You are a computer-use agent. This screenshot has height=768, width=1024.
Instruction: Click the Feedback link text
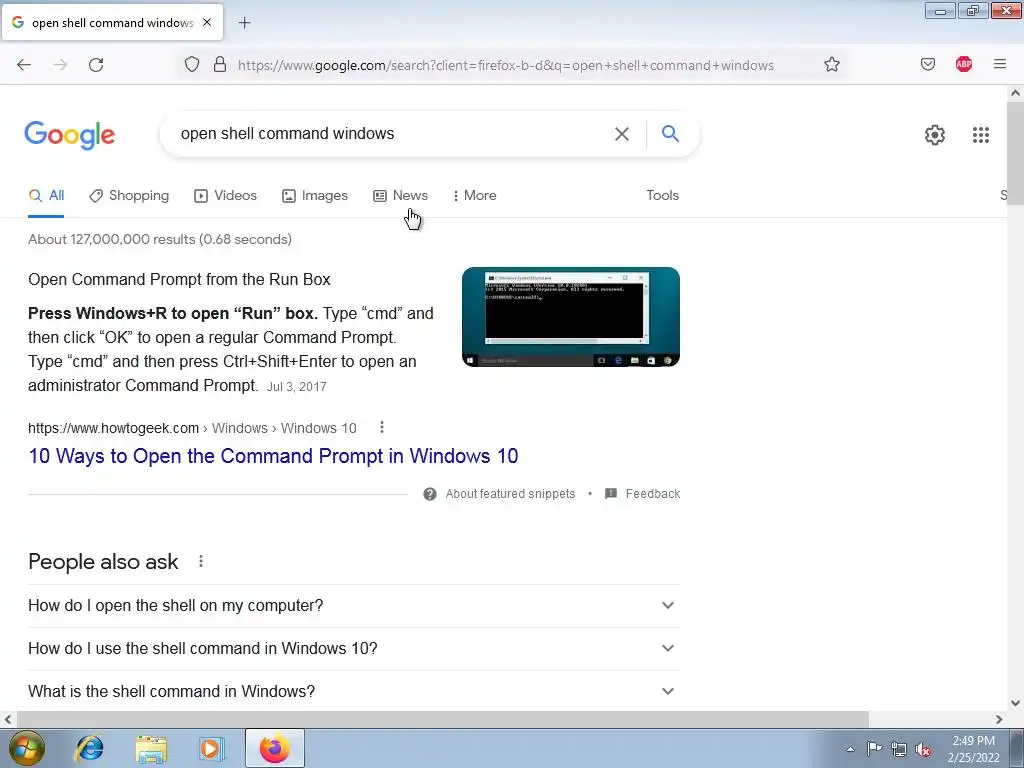[x=652, y=494]
